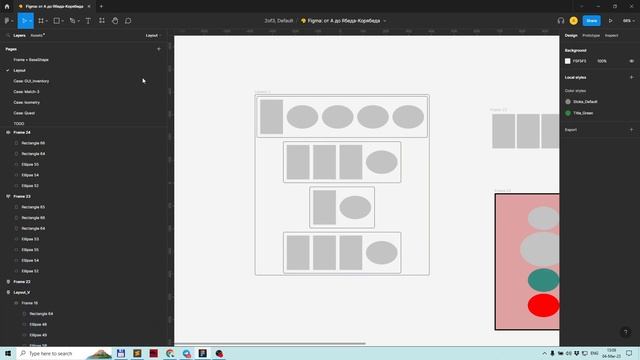Click the headphones audio conversation icon
This screenshot has height=360, width=640.
coord(561,21)
